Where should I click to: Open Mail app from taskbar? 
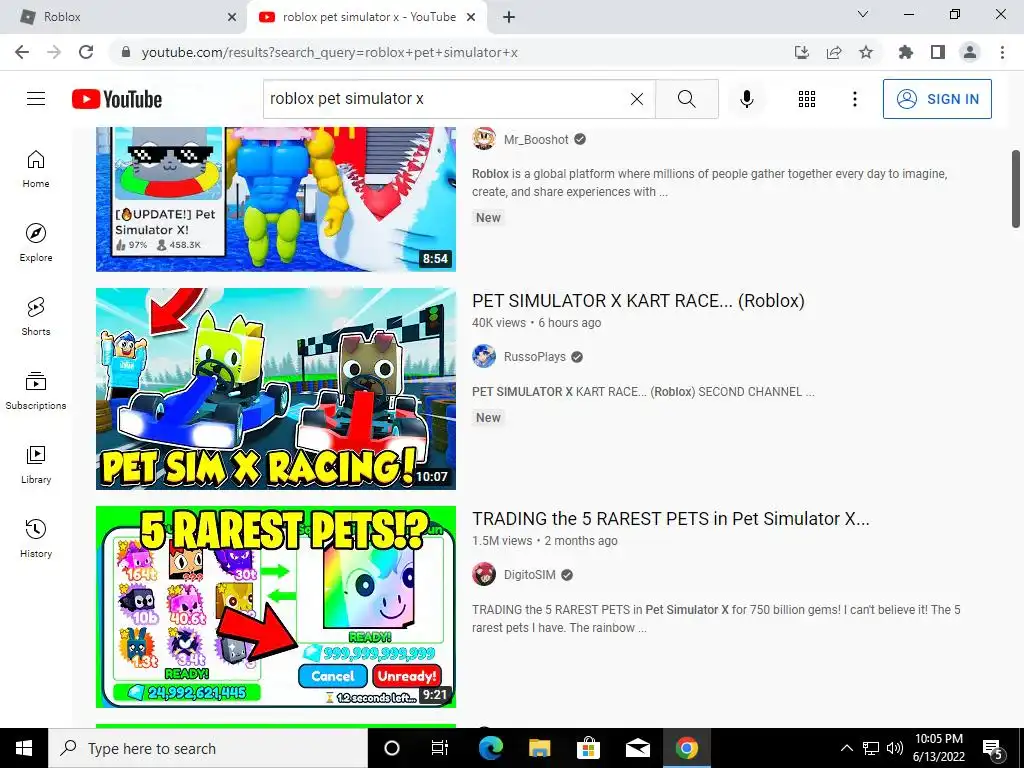coord(637,748)
